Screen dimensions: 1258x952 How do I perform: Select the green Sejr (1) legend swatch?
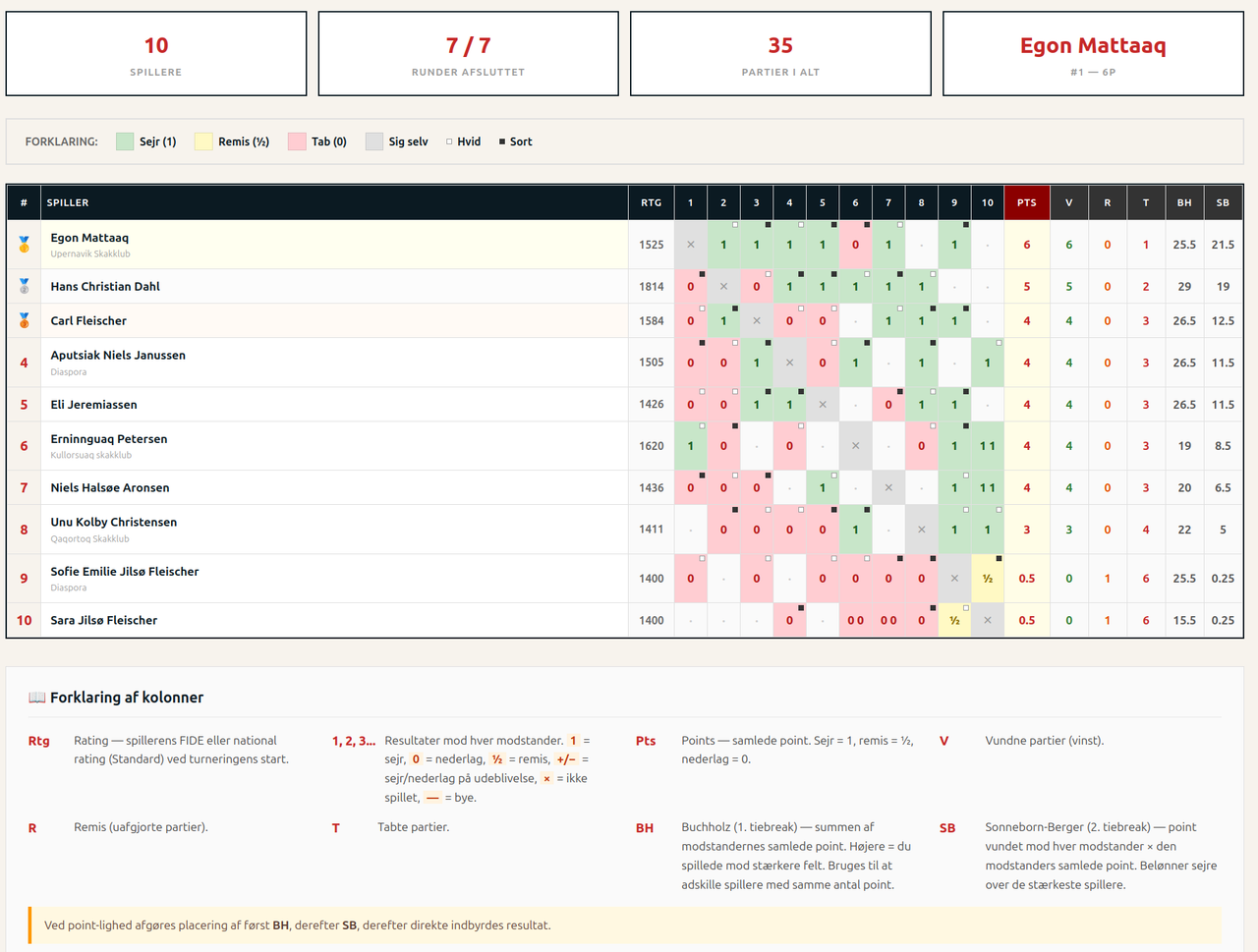[125, 141]
